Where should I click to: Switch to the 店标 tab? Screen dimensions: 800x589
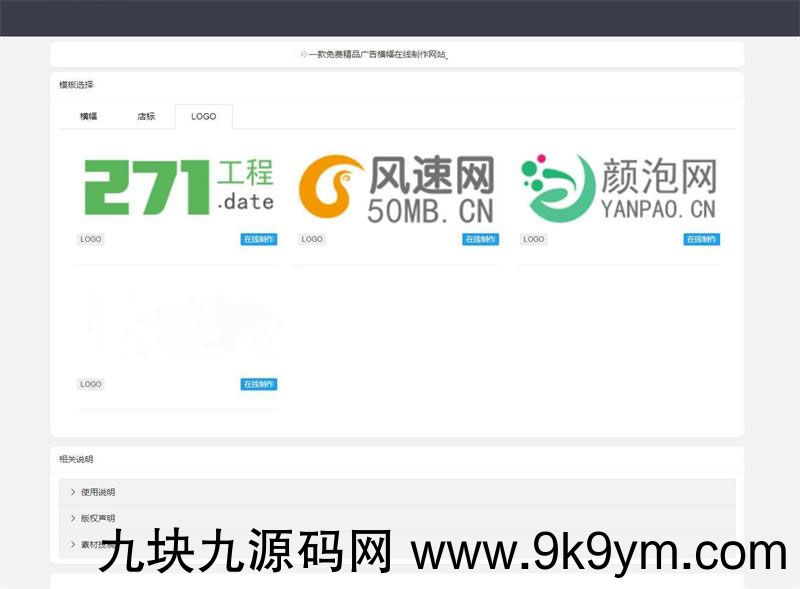[146, 117]
